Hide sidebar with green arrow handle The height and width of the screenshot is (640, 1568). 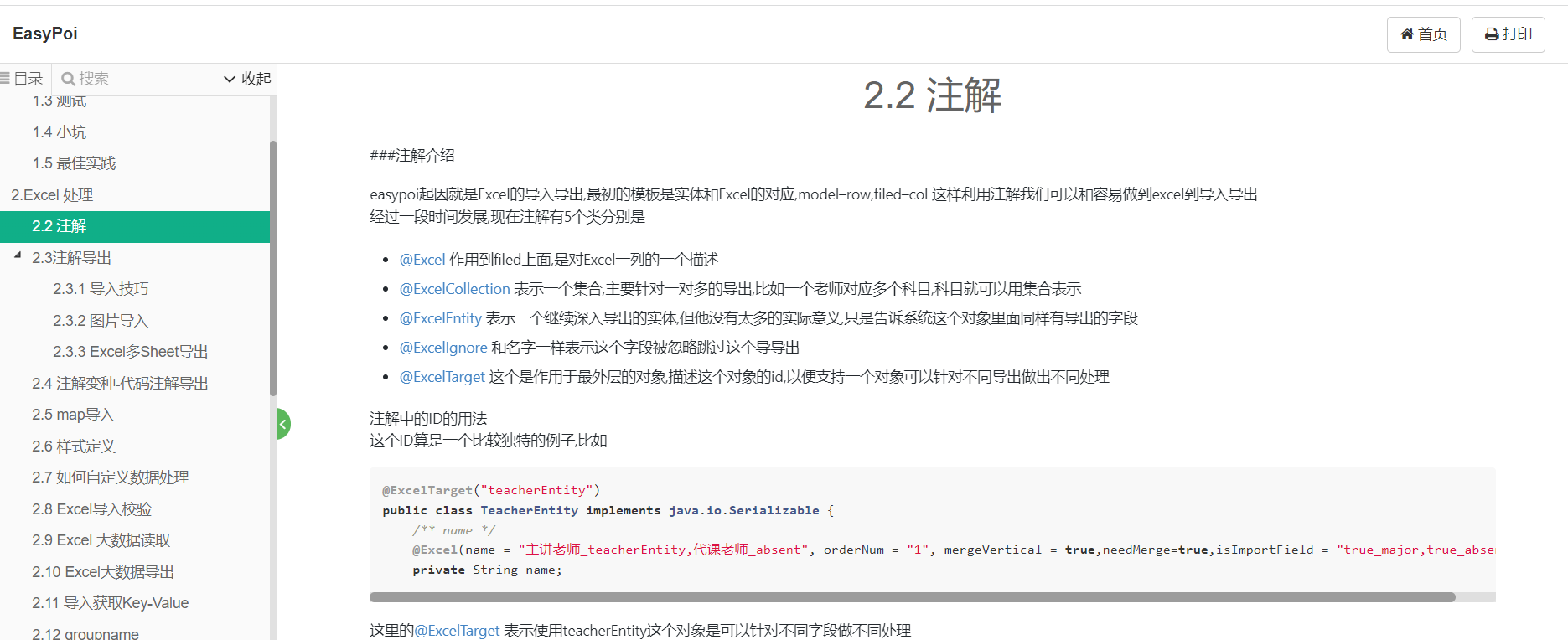click(283, 424)
